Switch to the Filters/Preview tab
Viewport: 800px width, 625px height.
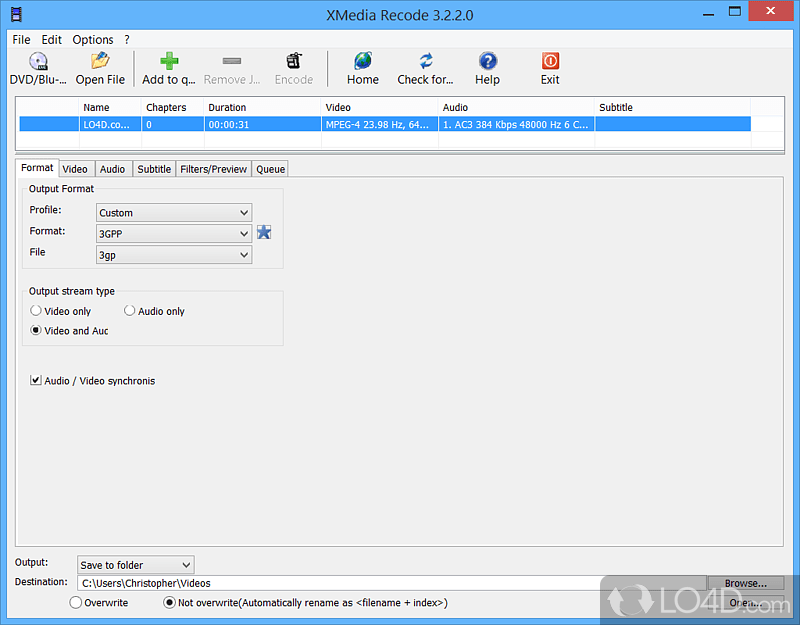click(x=213, y=168)
